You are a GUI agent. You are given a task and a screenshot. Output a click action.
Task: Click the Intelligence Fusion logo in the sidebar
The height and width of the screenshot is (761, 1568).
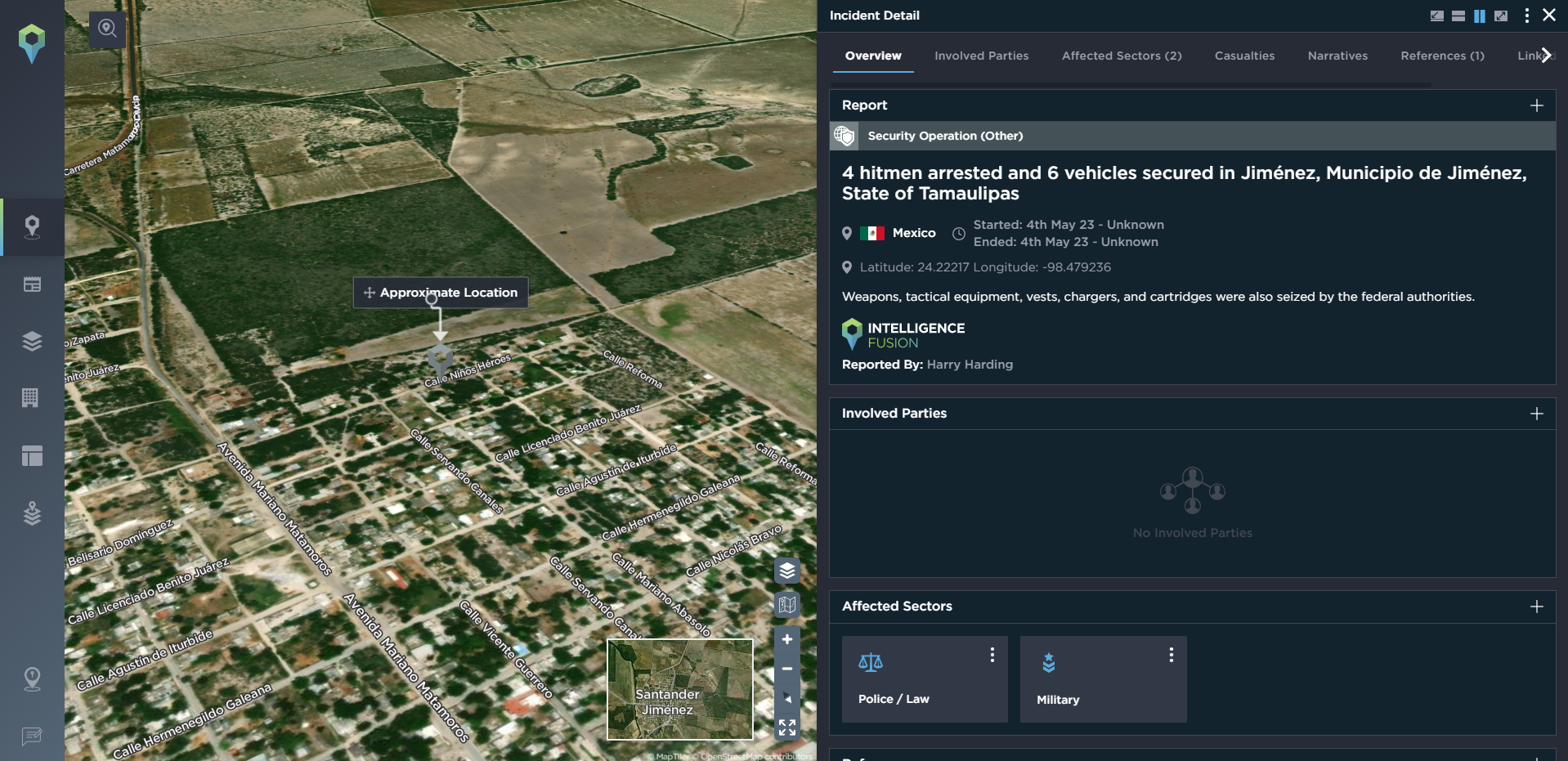pos(32,43)
